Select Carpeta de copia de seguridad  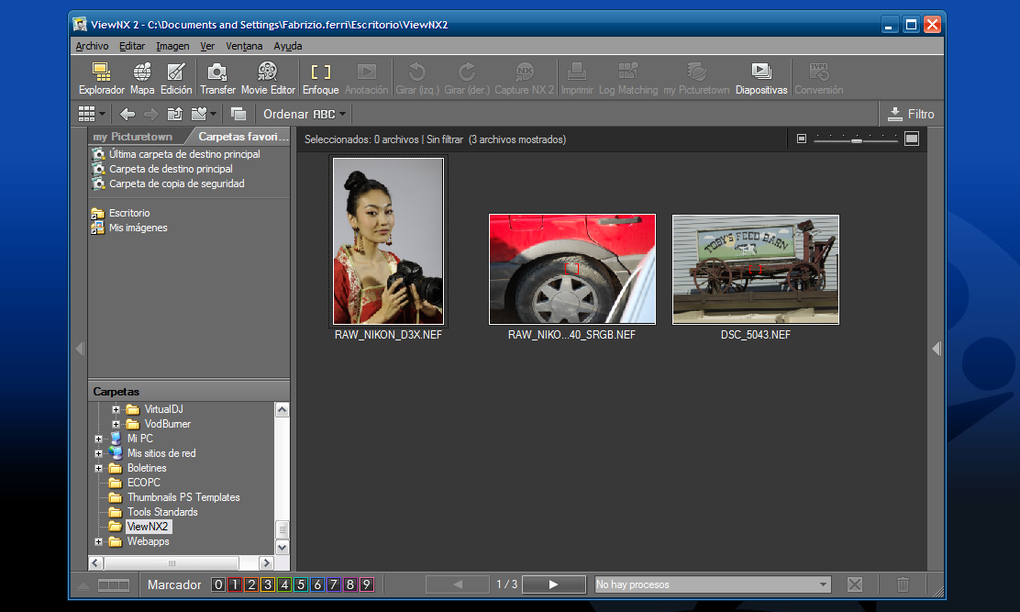pyautogui.click(x=168, y=184)
